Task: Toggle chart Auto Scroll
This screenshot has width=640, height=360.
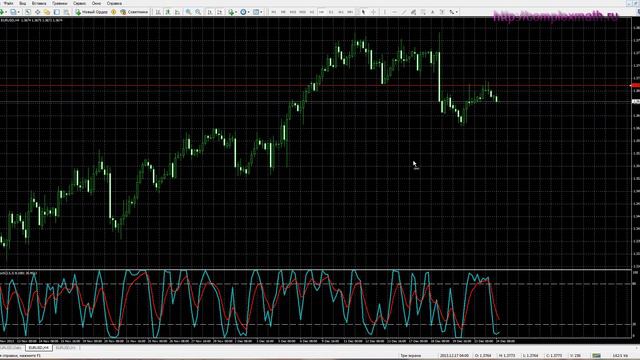Action: click(210, 12)
